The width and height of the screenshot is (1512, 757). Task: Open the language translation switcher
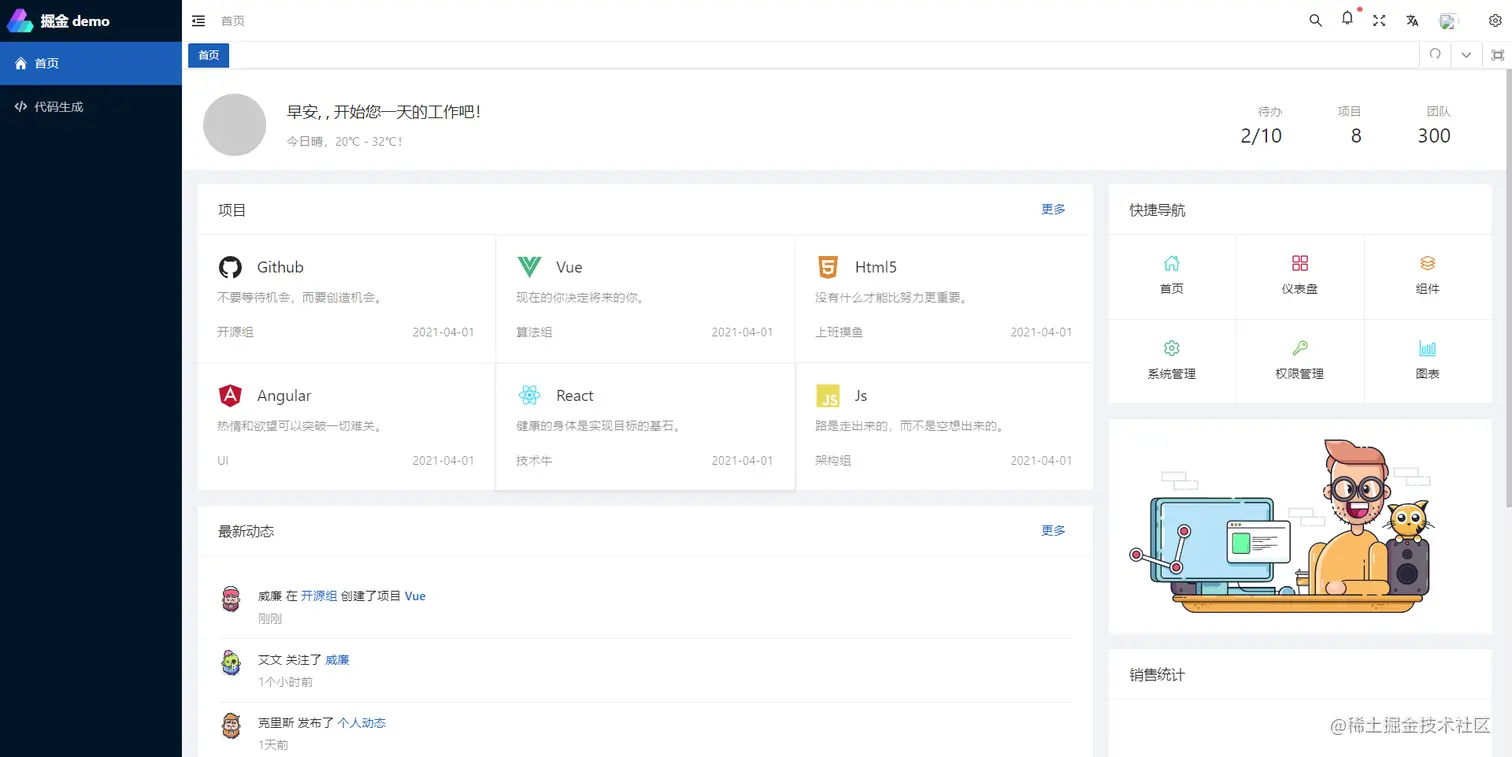1412,21
